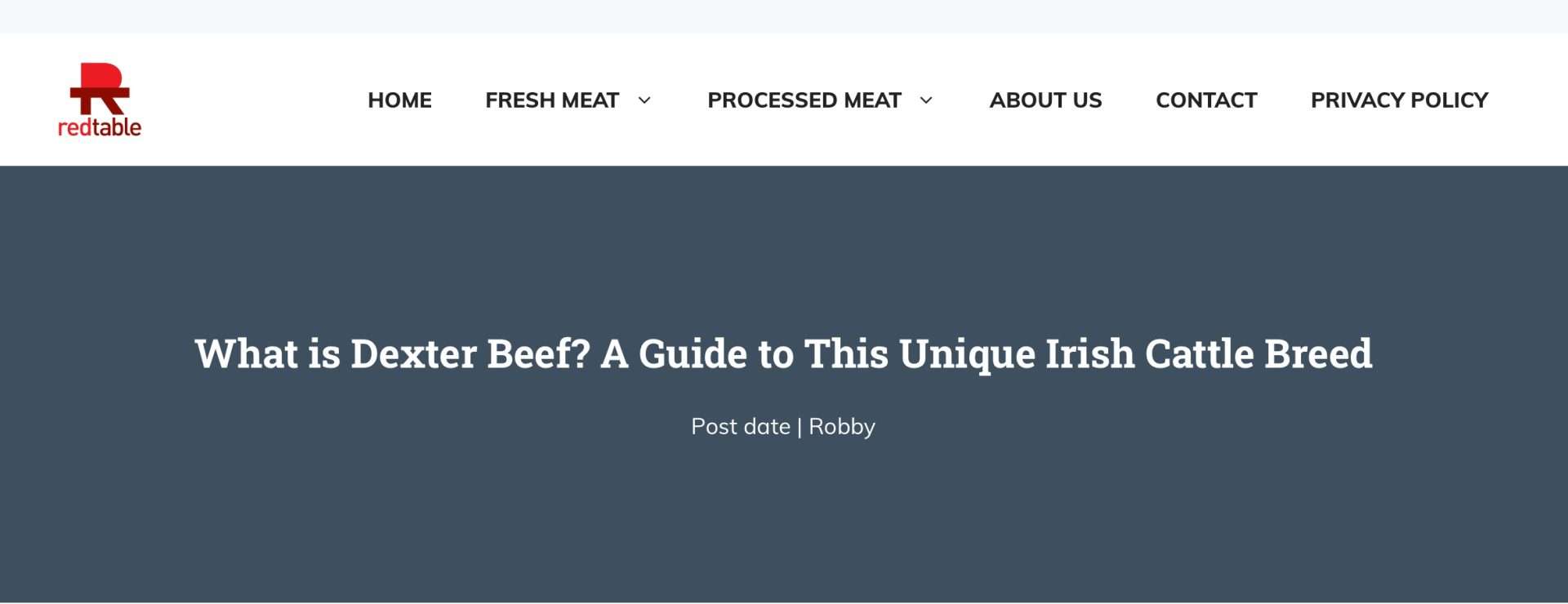Open the CONTACT page
The width and height of the screenshot is (1568, 604).
[x=1206, y=101]
